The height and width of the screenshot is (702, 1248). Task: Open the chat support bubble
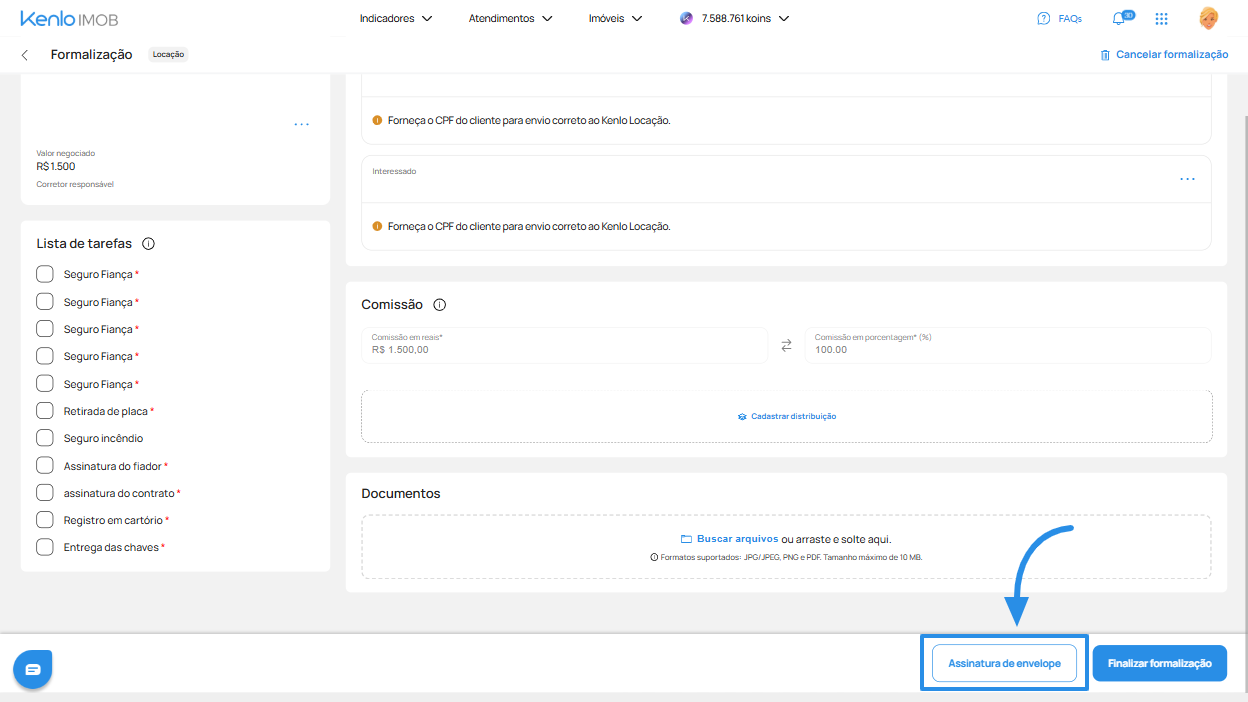click(x=32, y=669)
